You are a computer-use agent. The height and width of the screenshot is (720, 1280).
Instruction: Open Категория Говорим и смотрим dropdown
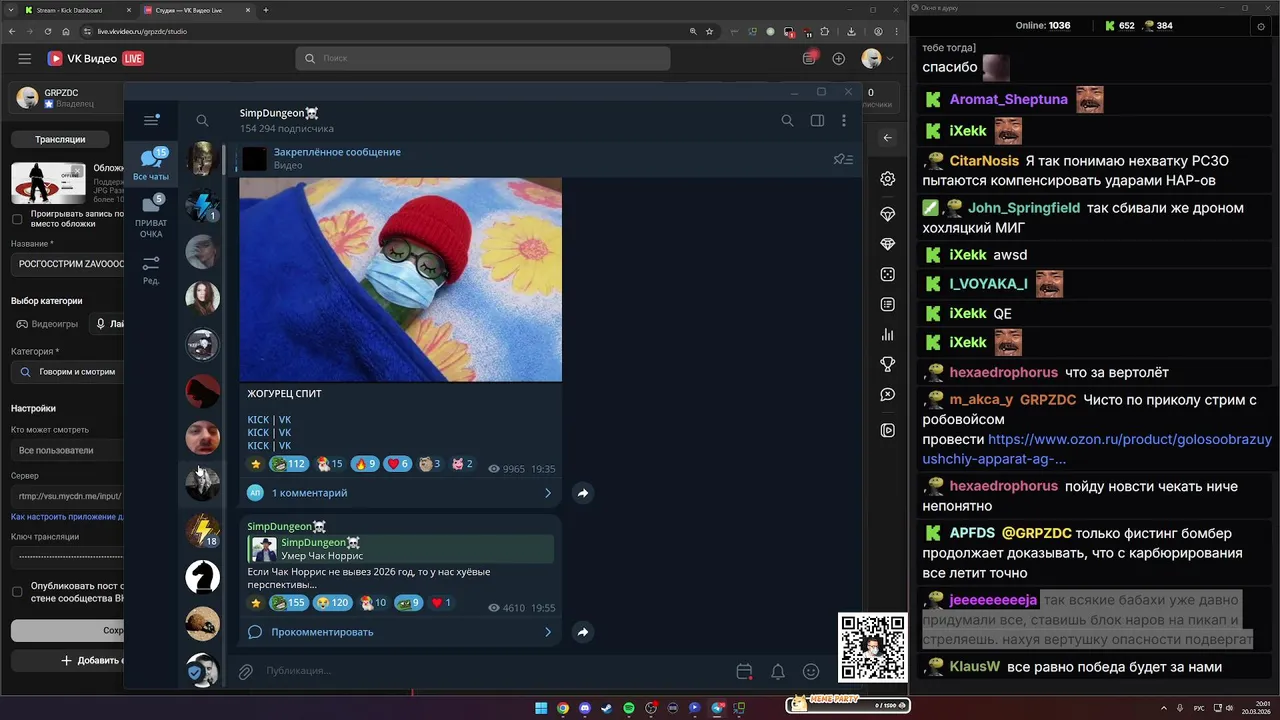pos(68,372)
